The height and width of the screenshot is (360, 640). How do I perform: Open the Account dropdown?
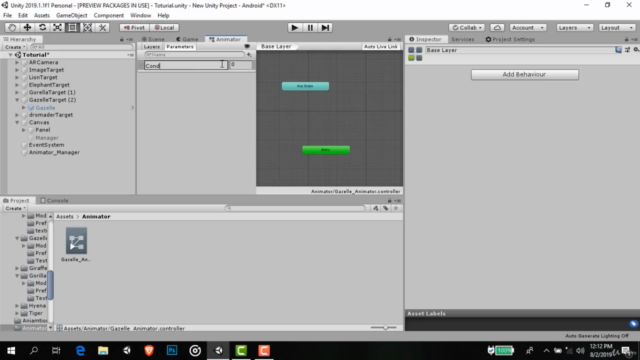tap(528, 27)
